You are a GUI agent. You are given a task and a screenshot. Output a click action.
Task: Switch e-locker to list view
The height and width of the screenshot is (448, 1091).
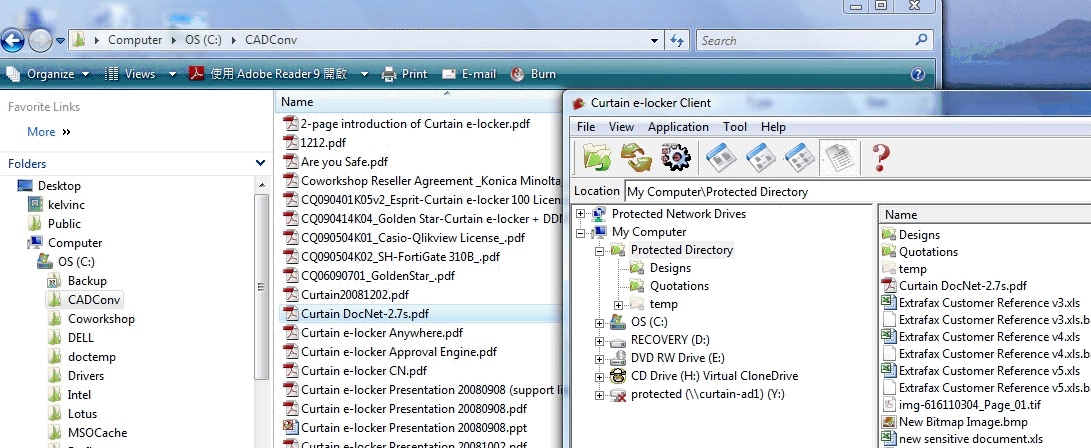[800, 157]
